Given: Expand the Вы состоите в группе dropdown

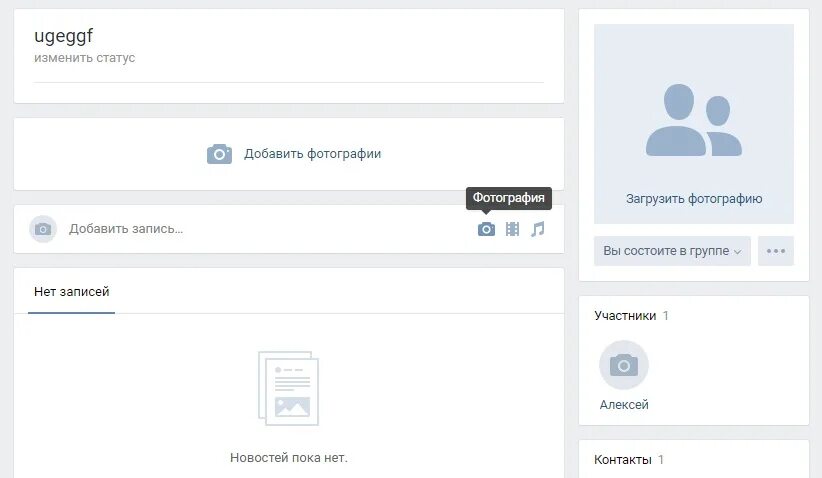Looking at the screenshot, I should tap(672, 251).
